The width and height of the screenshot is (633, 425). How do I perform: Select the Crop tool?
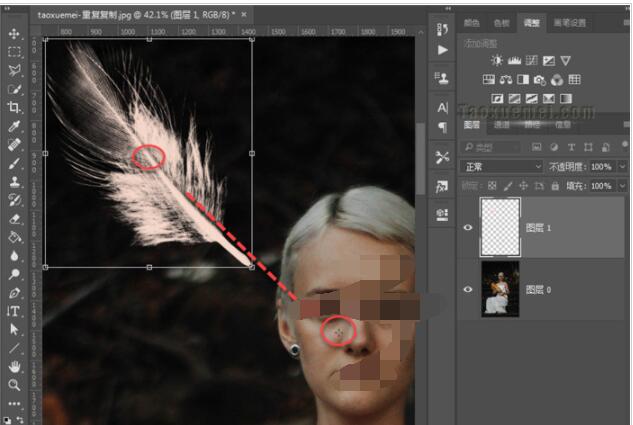click(14, 107)
